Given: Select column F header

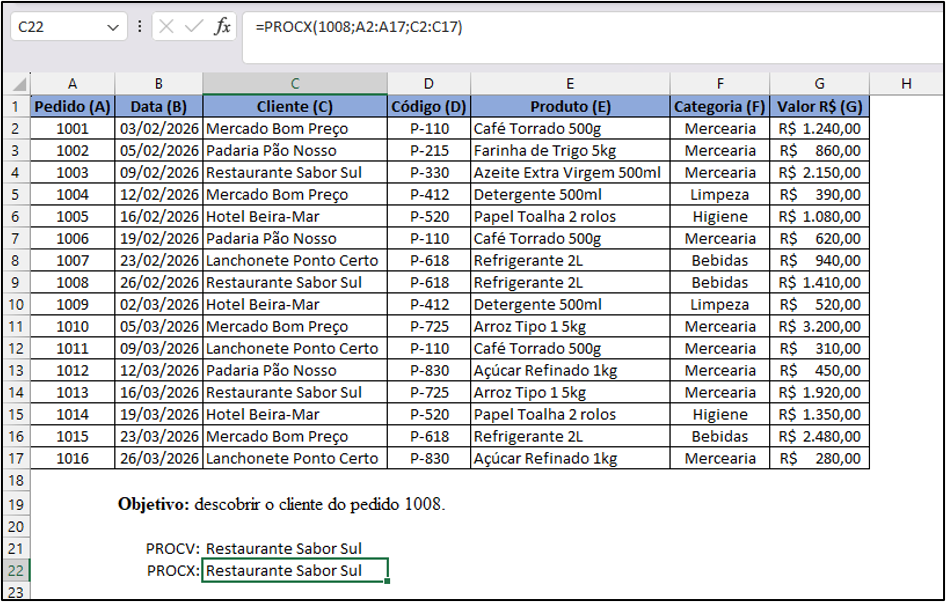Looking at the screenshot, I should 720,84.
